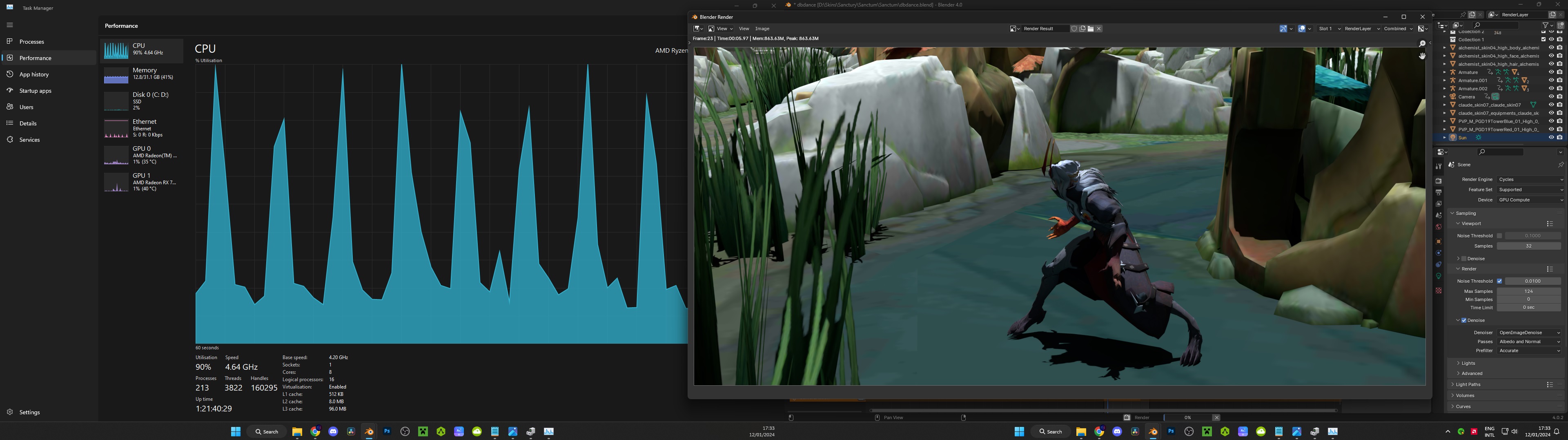Select GPU 1 AMD Radeon RX in Performance list

coord(142,182)
